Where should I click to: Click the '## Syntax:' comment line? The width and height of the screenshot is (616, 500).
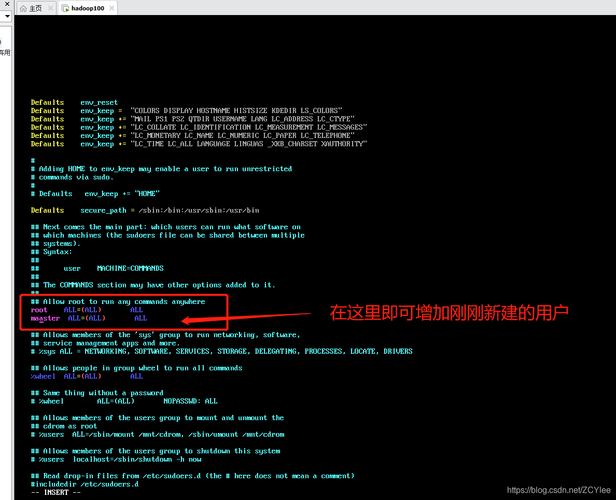pyautogui.click(x=51, y=252)
